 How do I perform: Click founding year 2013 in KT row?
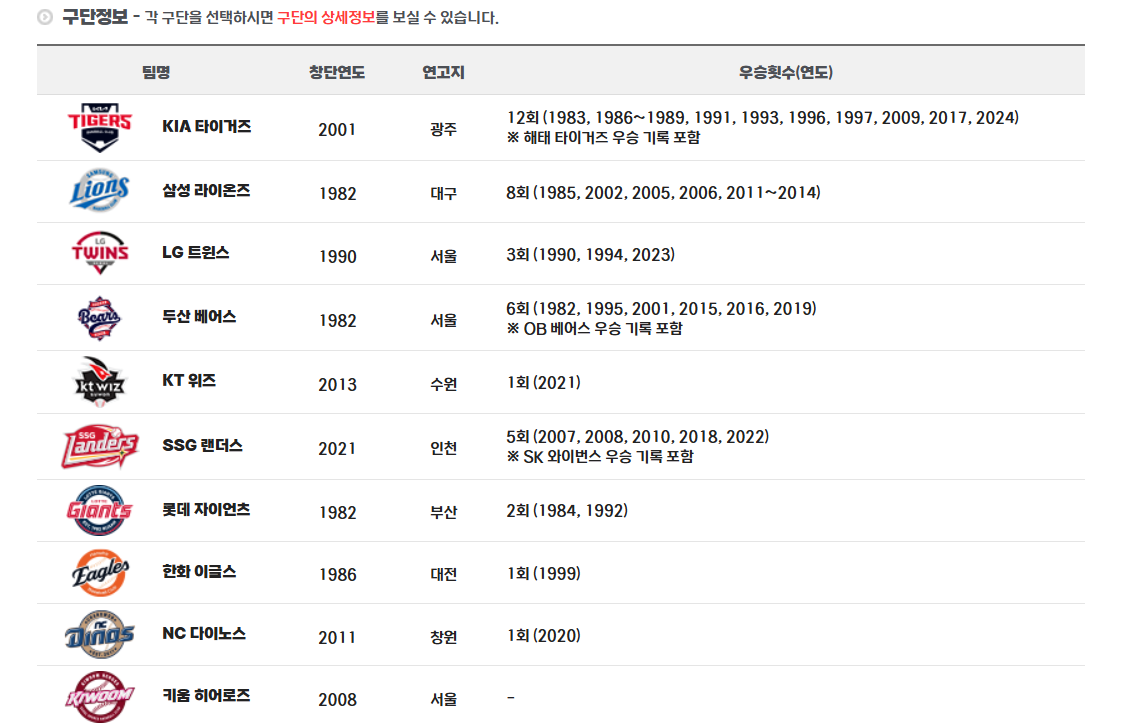337,385
